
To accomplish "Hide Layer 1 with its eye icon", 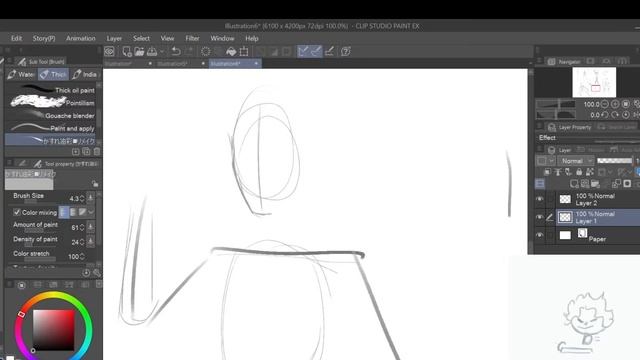I will point(540,217).
